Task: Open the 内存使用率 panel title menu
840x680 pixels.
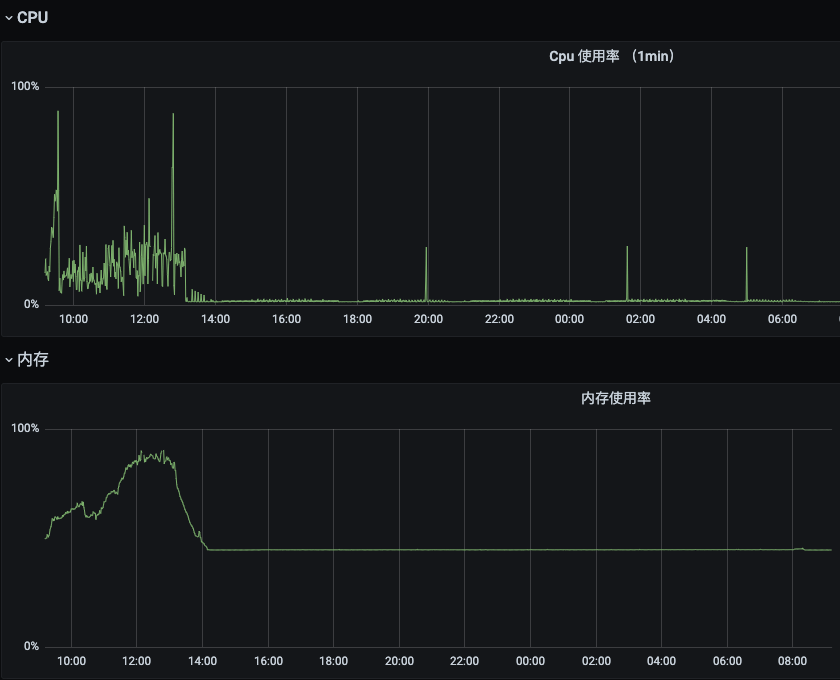Action: 616,398
